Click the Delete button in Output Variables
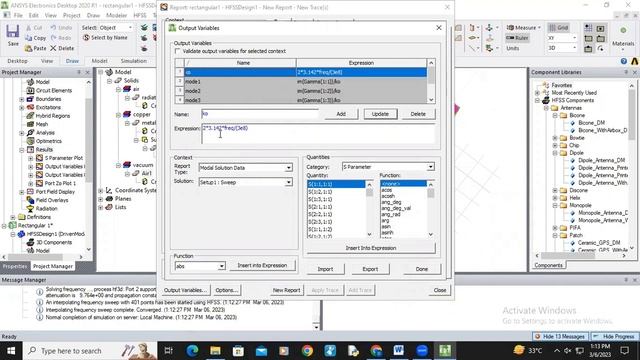Image resolution: width=640 pixels, height=360 pixels. click(418, 114)
